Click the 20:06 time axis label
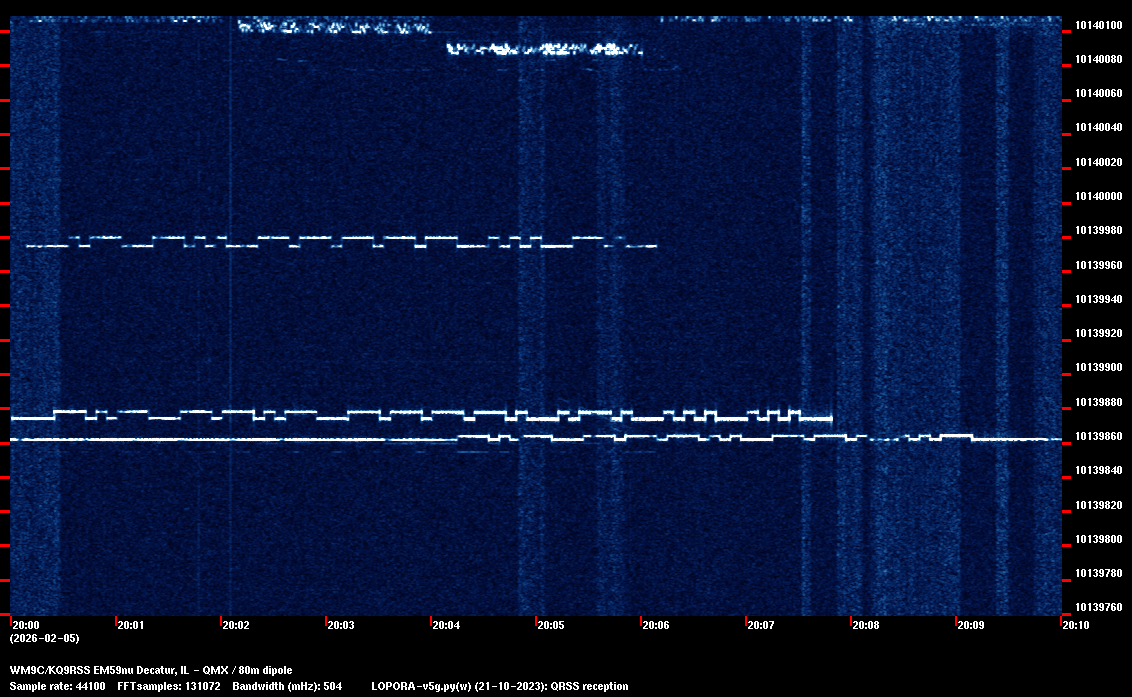 (656, 625)
